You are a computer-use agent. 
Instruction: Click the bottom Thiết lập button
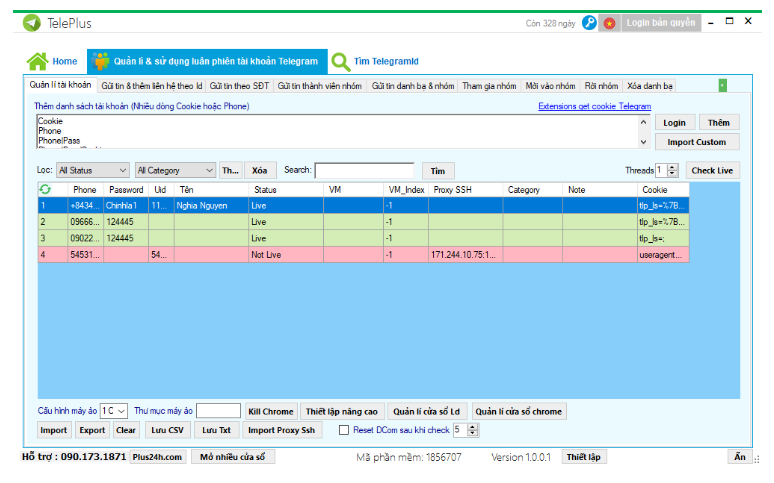pos(583,457)
